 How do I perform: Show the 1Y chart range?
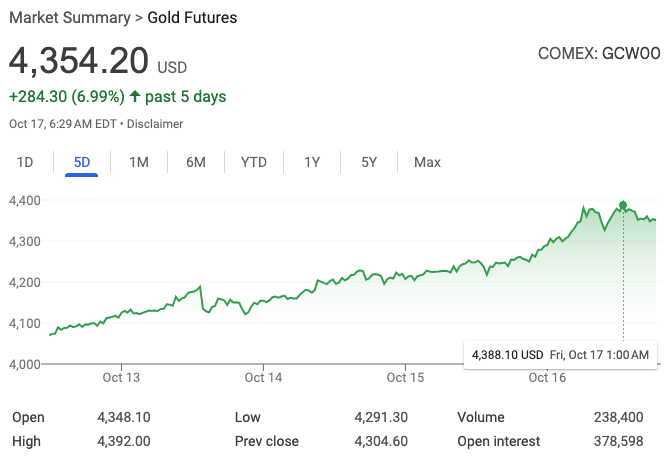(x=312, y=162)
